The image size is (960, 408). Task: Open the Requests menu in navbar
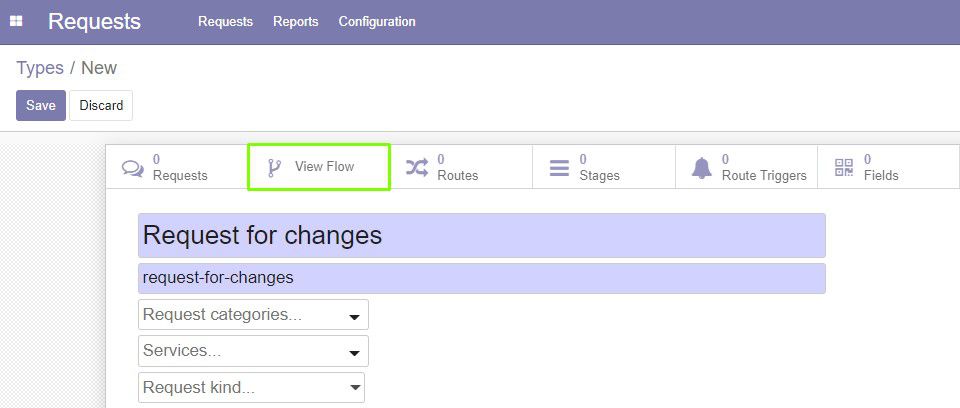225,21
